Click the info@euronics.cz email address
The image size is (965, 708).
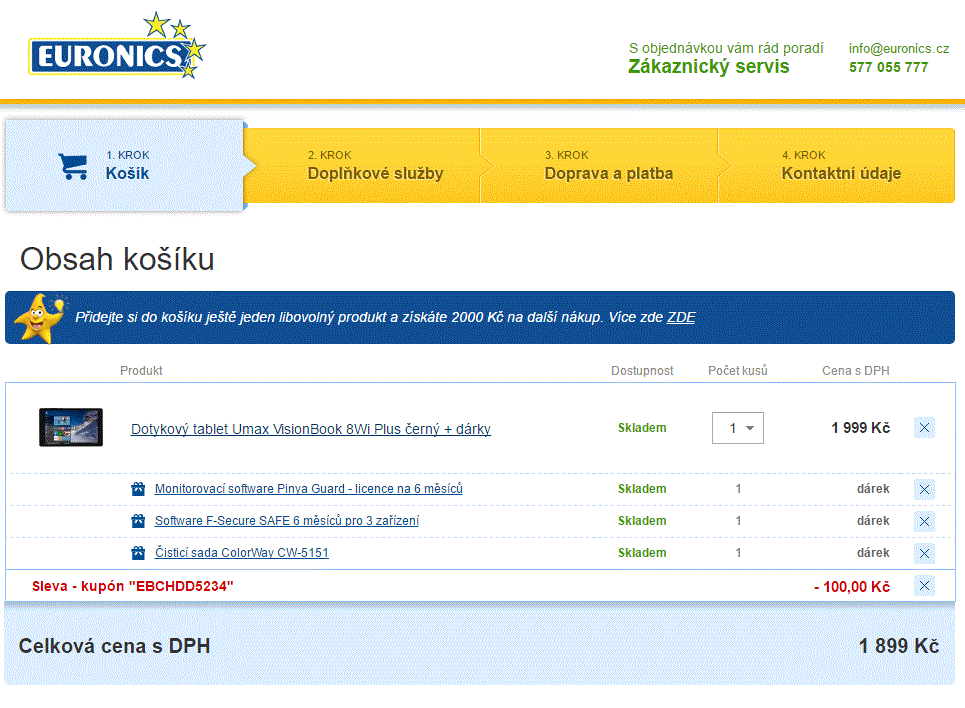(899, 49)
